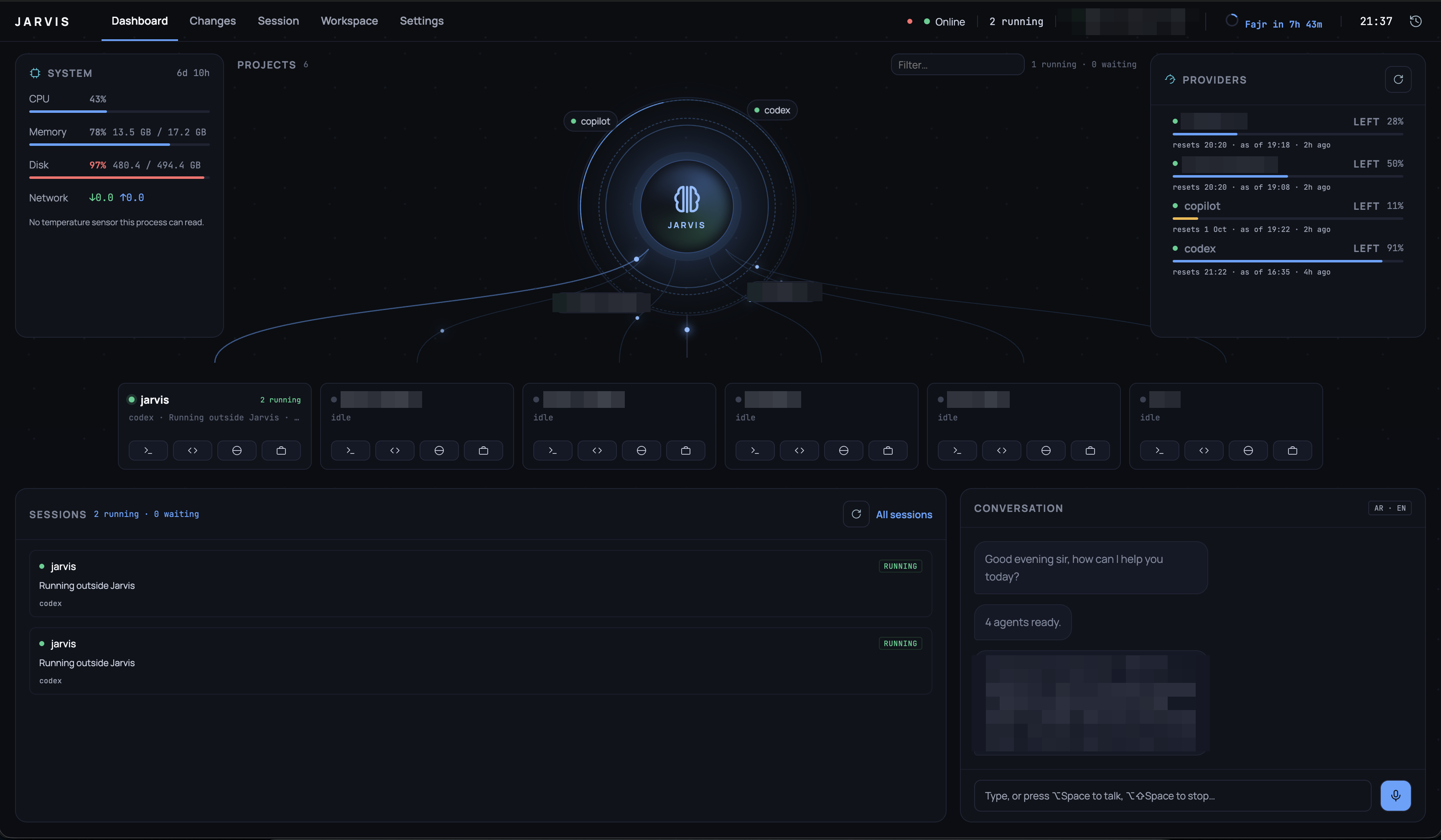1441x840 pixels.
Task: Click the codex provider usage bar
Action: pos(1288,261)
